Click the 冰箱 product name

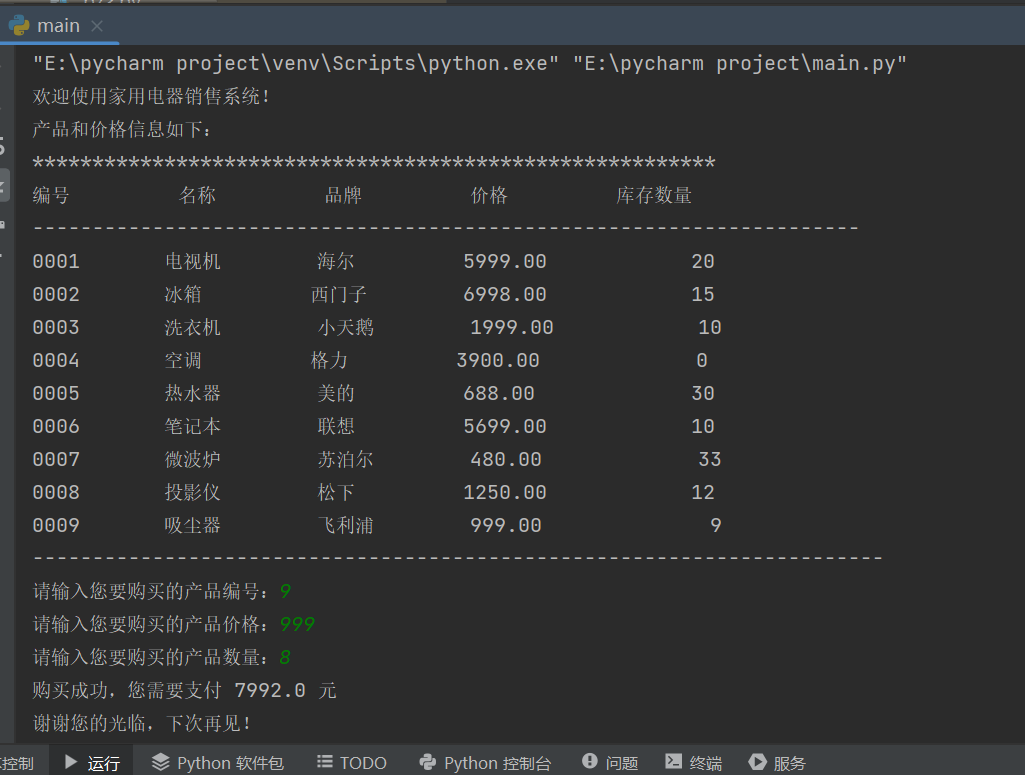click(x=183, y=295)
